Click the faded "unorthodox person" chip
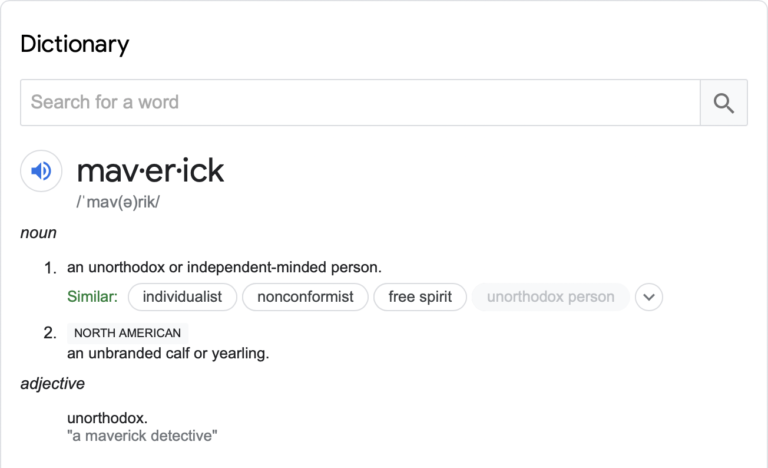The image size is (768, 468). coord(550,297)
